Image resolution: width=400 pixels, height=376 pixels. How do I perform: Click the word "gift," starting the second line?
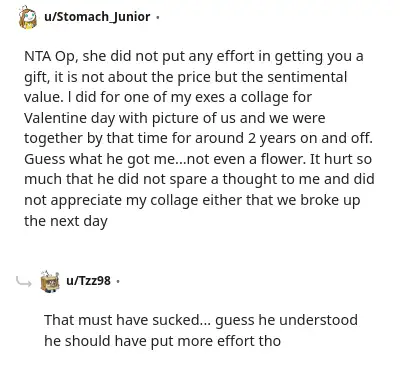(37, 77)
